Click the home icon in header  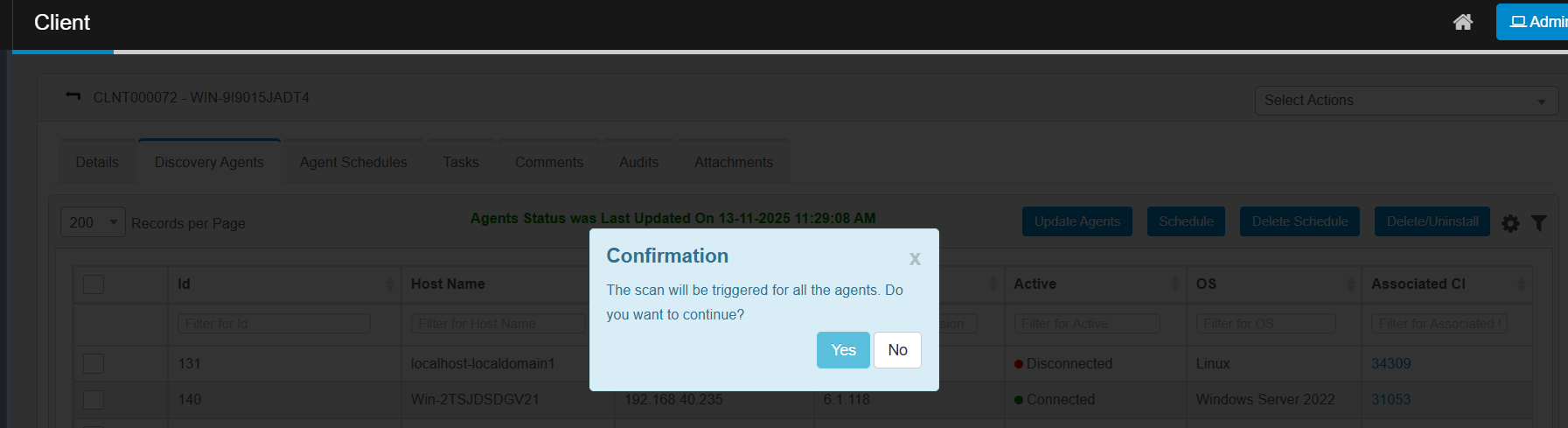(x=1462, y=22)
